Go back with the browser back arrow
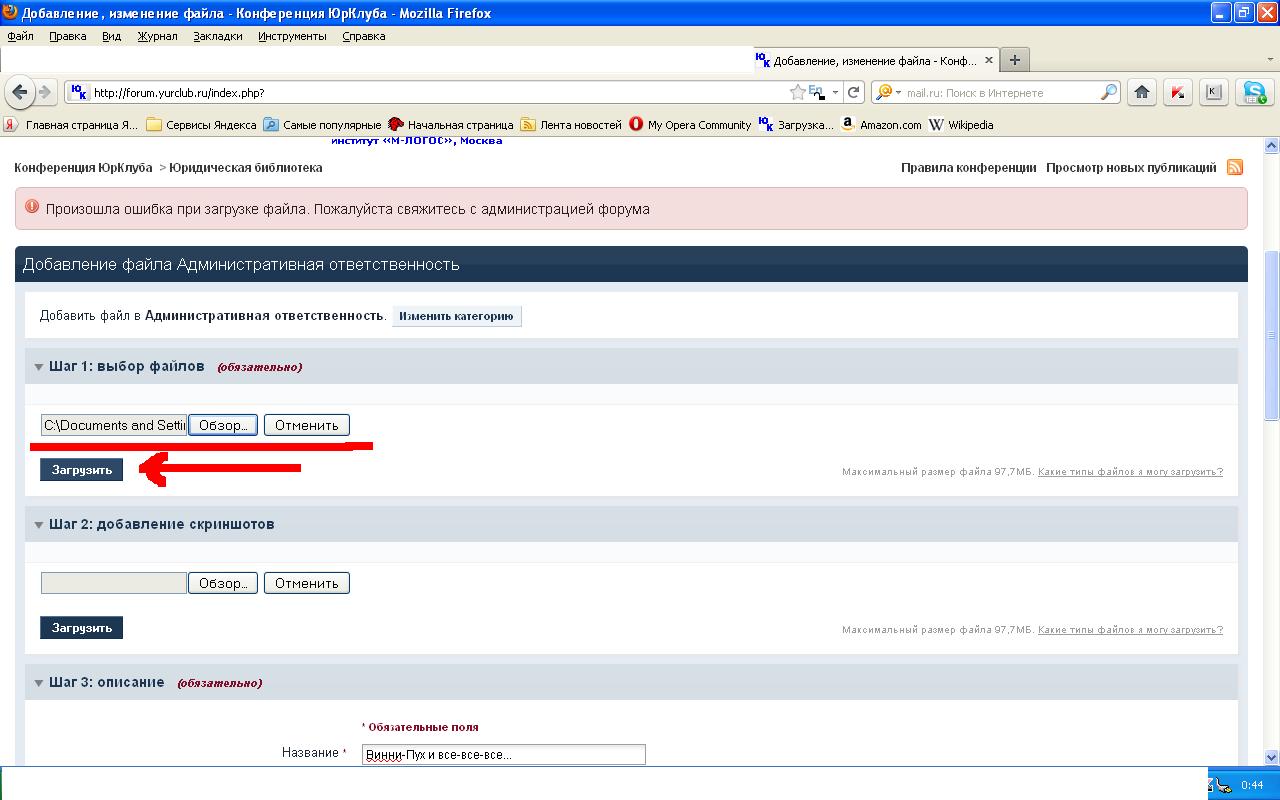The width and height of the screenshot is (1280, 800). pyautogui.click(x=20, y=92)
